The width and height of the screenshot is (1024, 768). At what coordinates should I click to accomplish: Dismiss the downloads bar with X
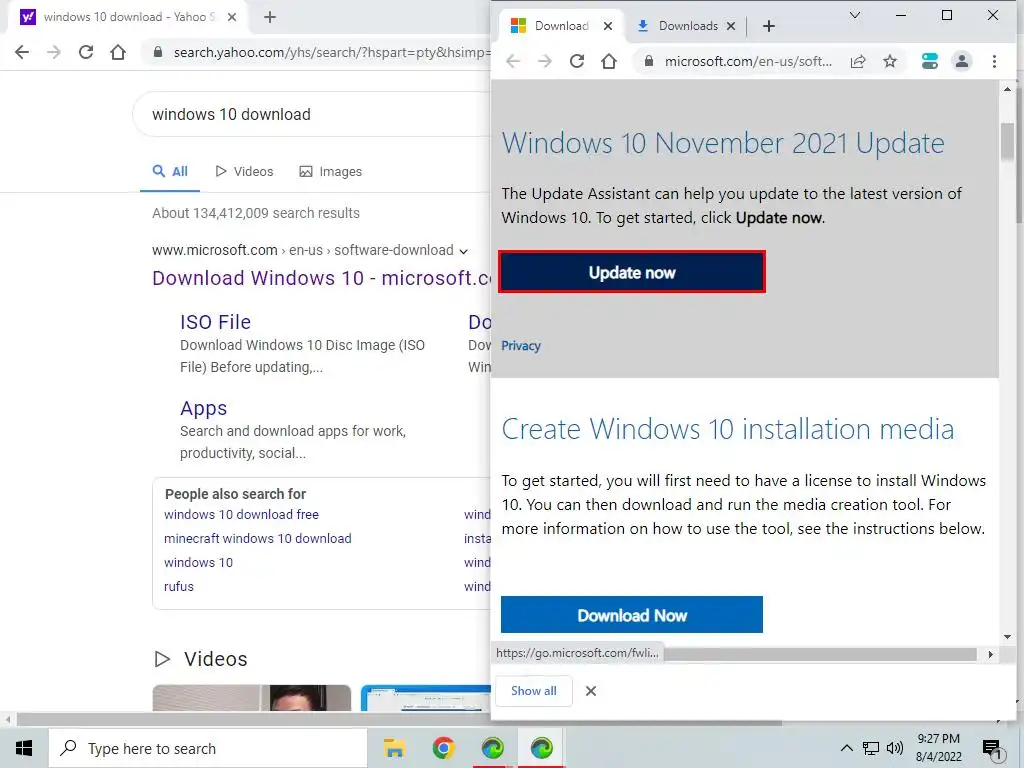[x=591, y=691]
